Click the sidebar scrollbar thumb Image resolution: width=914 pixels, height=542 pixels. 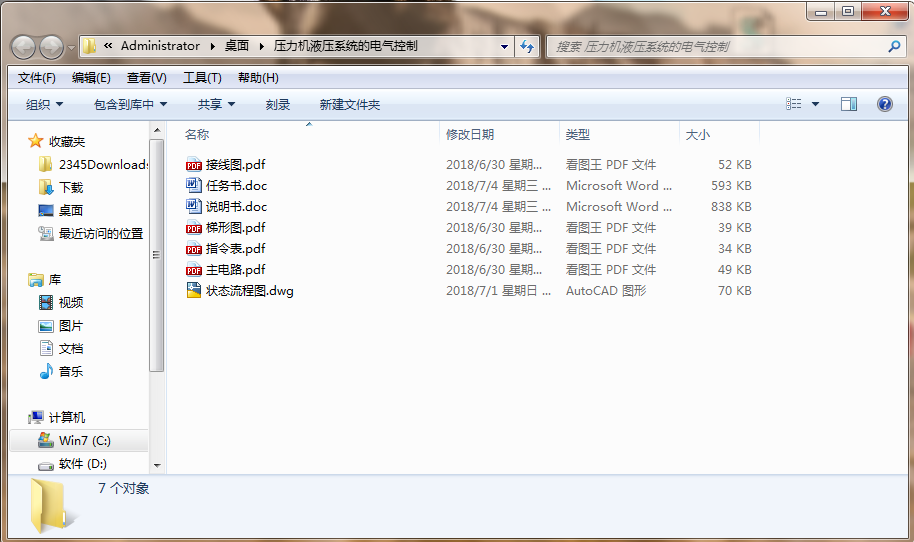pyautogui.click(x=156, y=255)
